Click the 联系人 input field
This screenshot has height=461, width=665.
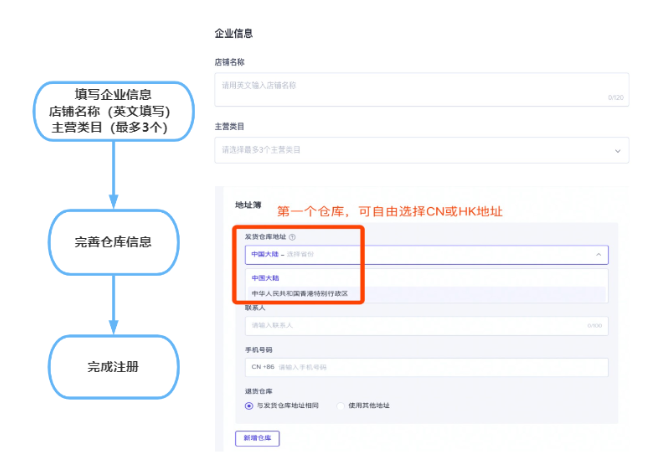[x=427, y=326]
